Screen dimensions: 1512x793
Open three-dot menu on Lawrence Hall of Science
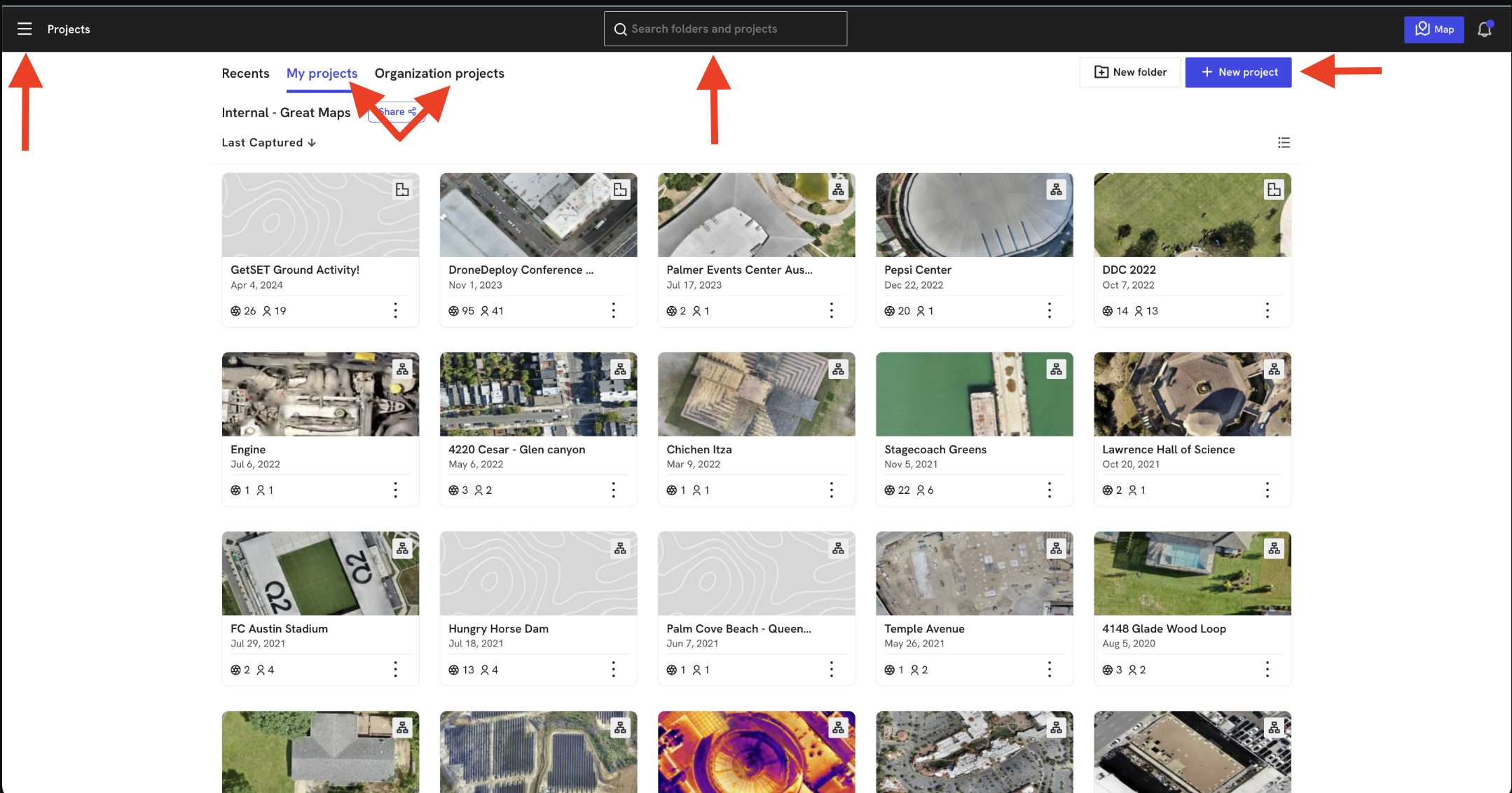click(x=1267, y=490)
